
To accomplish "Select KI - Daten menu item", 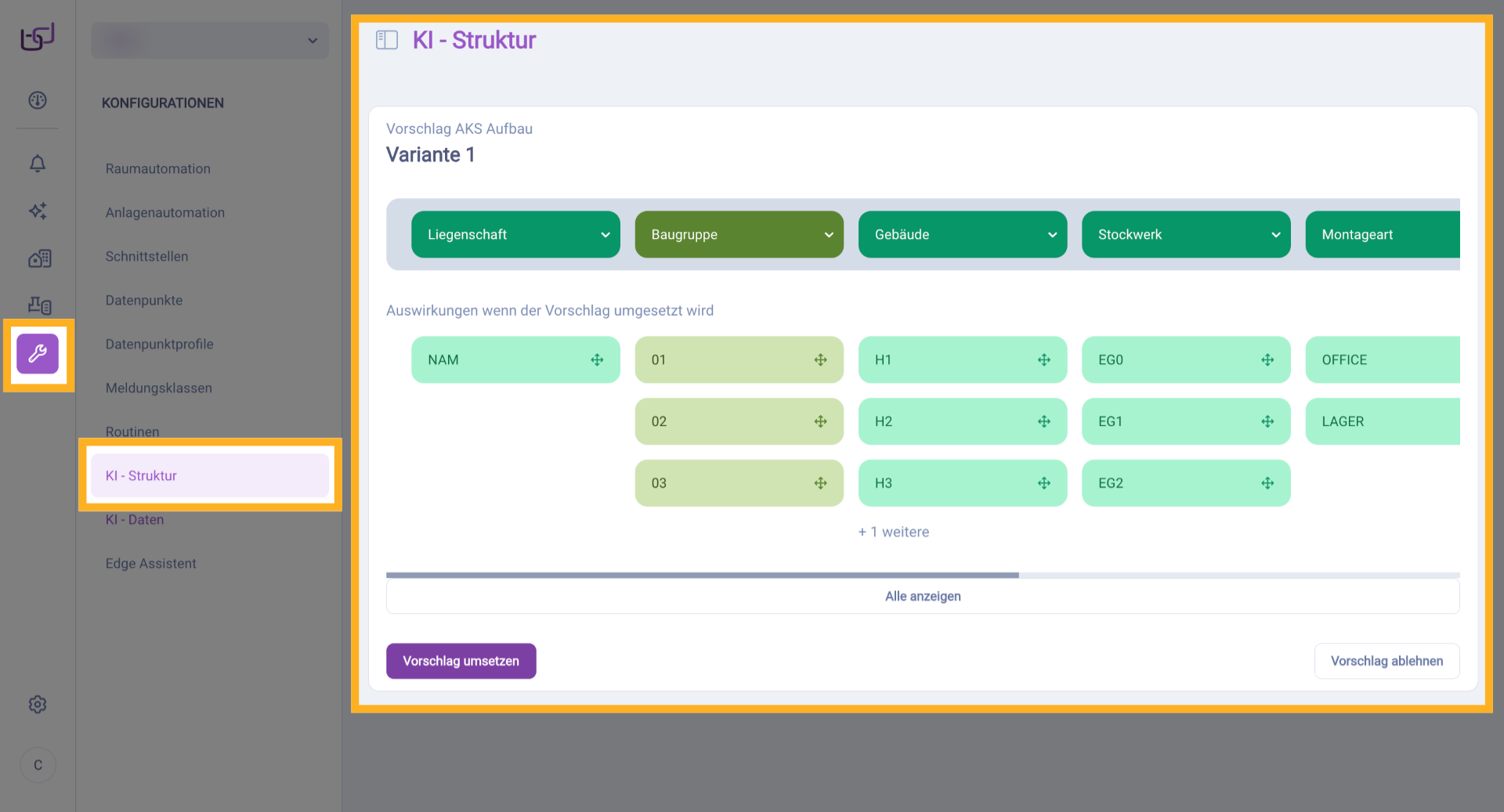I will [x=135, y=520].
